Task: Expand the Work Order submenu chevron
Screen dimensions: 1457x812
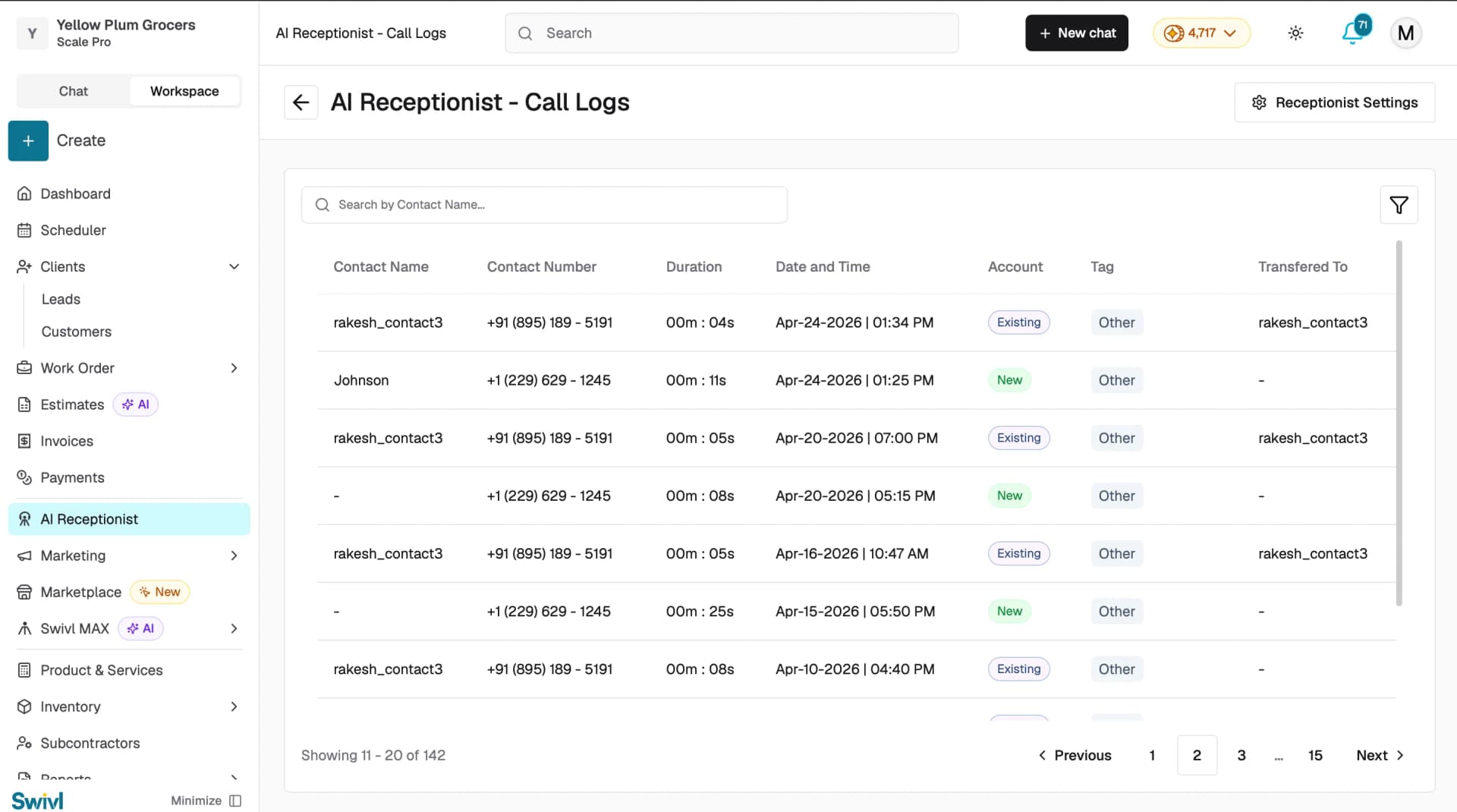Action: tap(234, 368)
